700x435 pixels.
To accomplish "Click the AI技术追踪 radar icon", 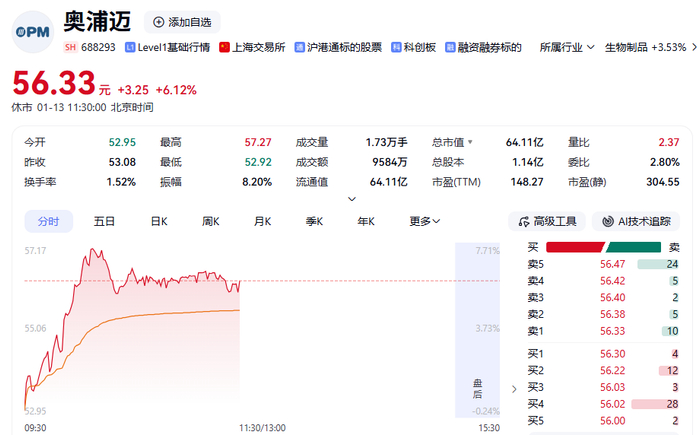I will (x=608, y=222).
